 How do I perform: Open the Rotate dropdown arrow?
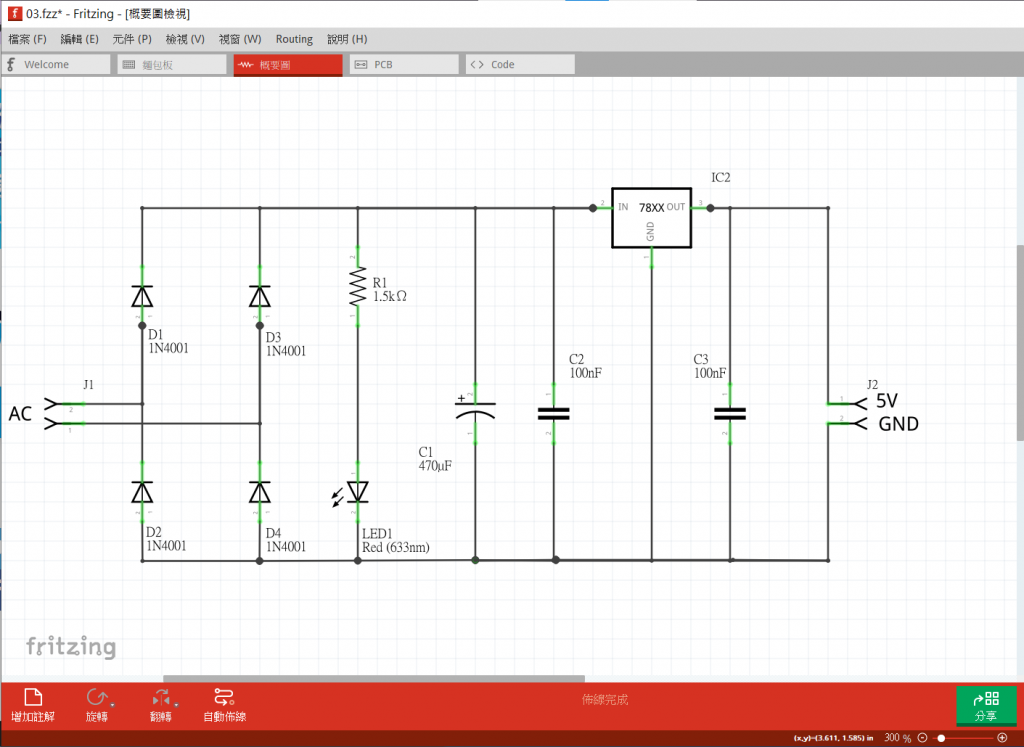coord(112,705)
